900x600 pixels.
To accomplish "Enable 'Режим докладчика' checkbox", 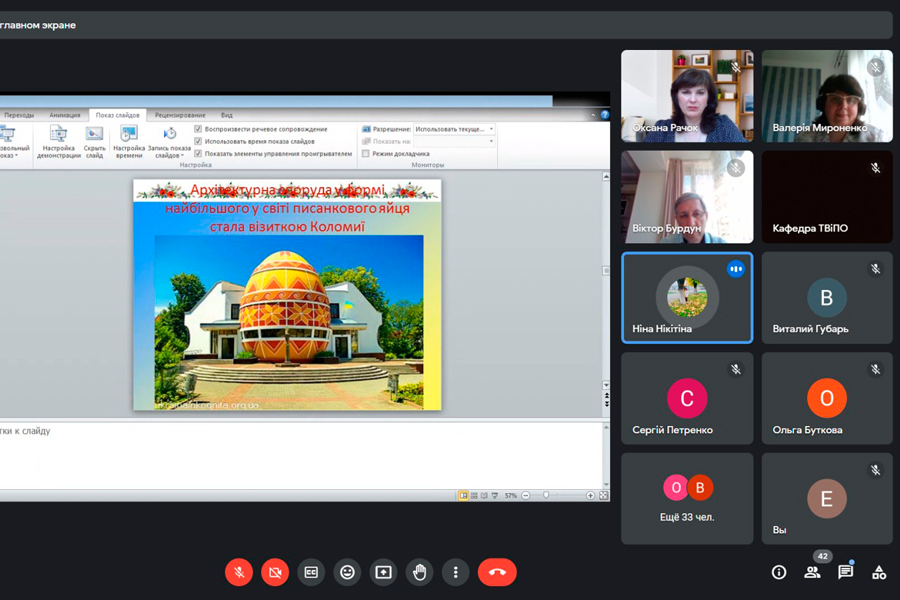I will tap(366, 154).
